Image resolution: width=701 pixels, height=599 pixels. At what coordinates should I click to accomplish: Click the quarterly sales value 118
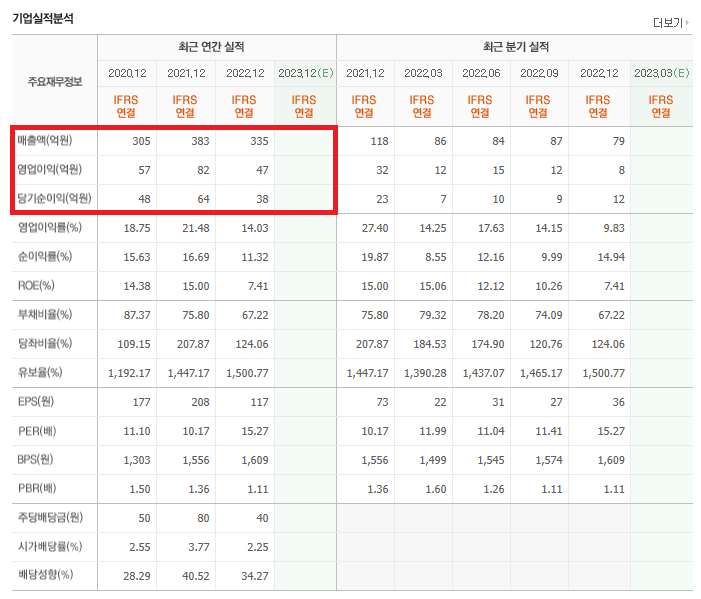380,141
